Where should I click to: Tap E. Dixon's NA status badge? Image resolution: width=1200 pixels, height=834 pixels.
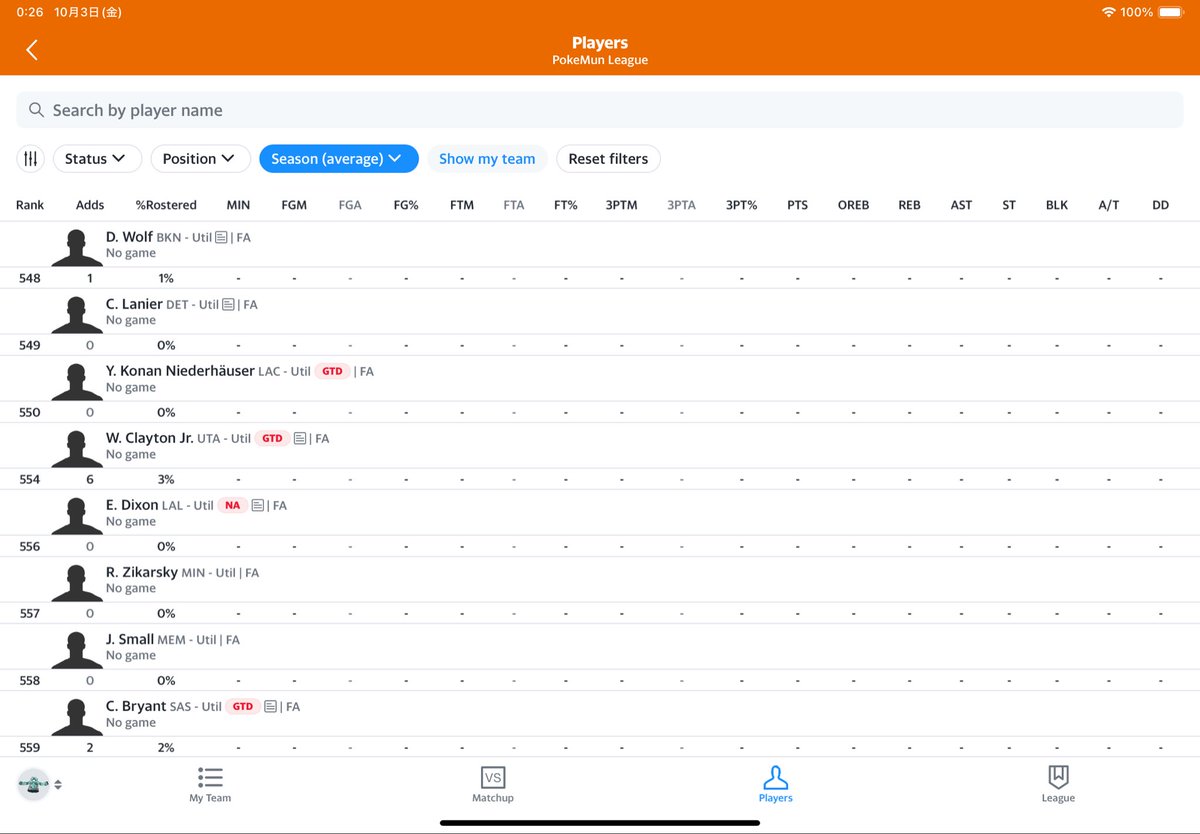pyautogui.click(x=233, y=505)
